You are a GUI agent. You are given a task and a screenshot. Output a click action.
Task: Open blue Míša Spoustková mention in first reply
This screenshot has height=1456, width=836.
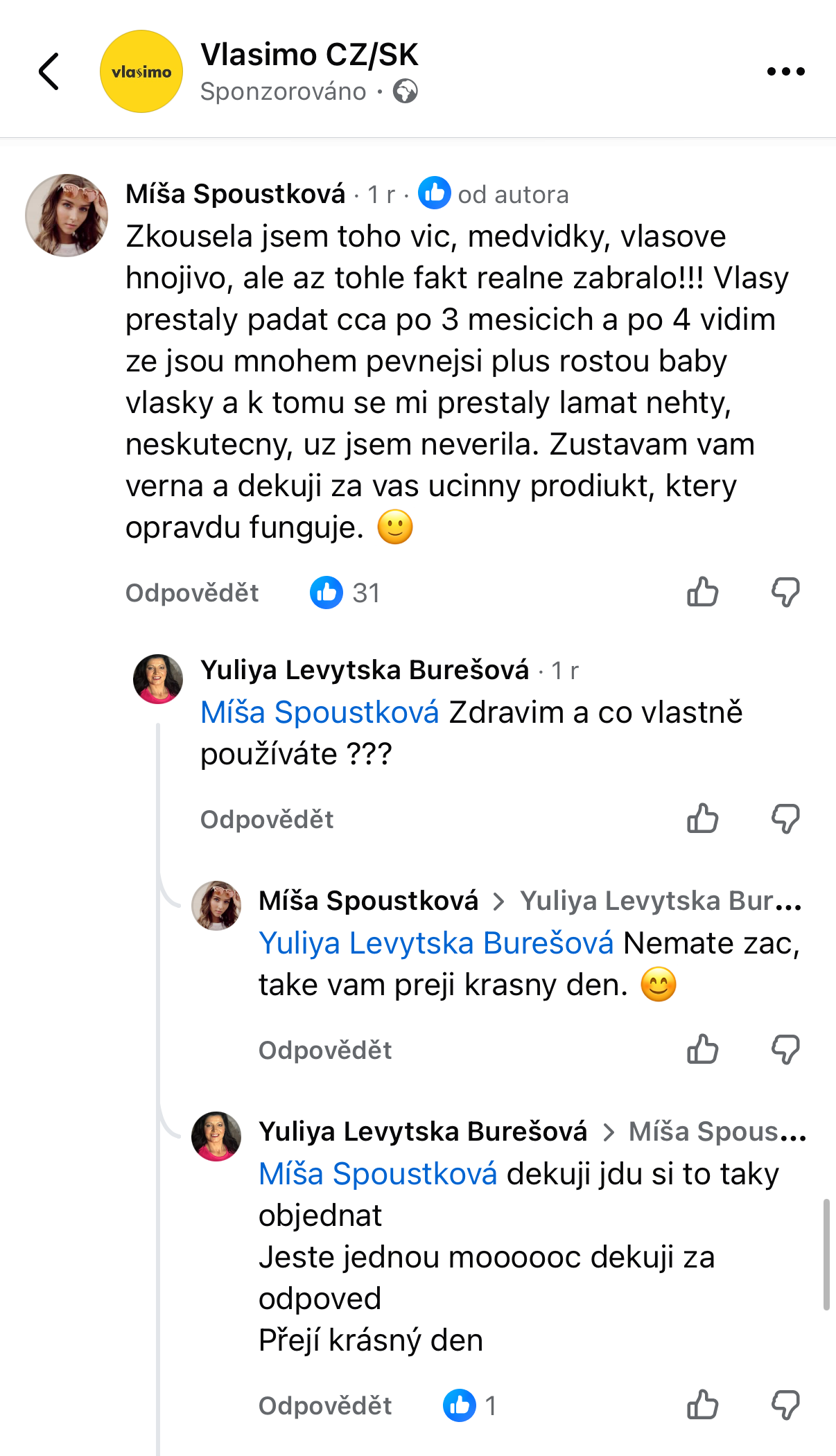click(320, 712)
